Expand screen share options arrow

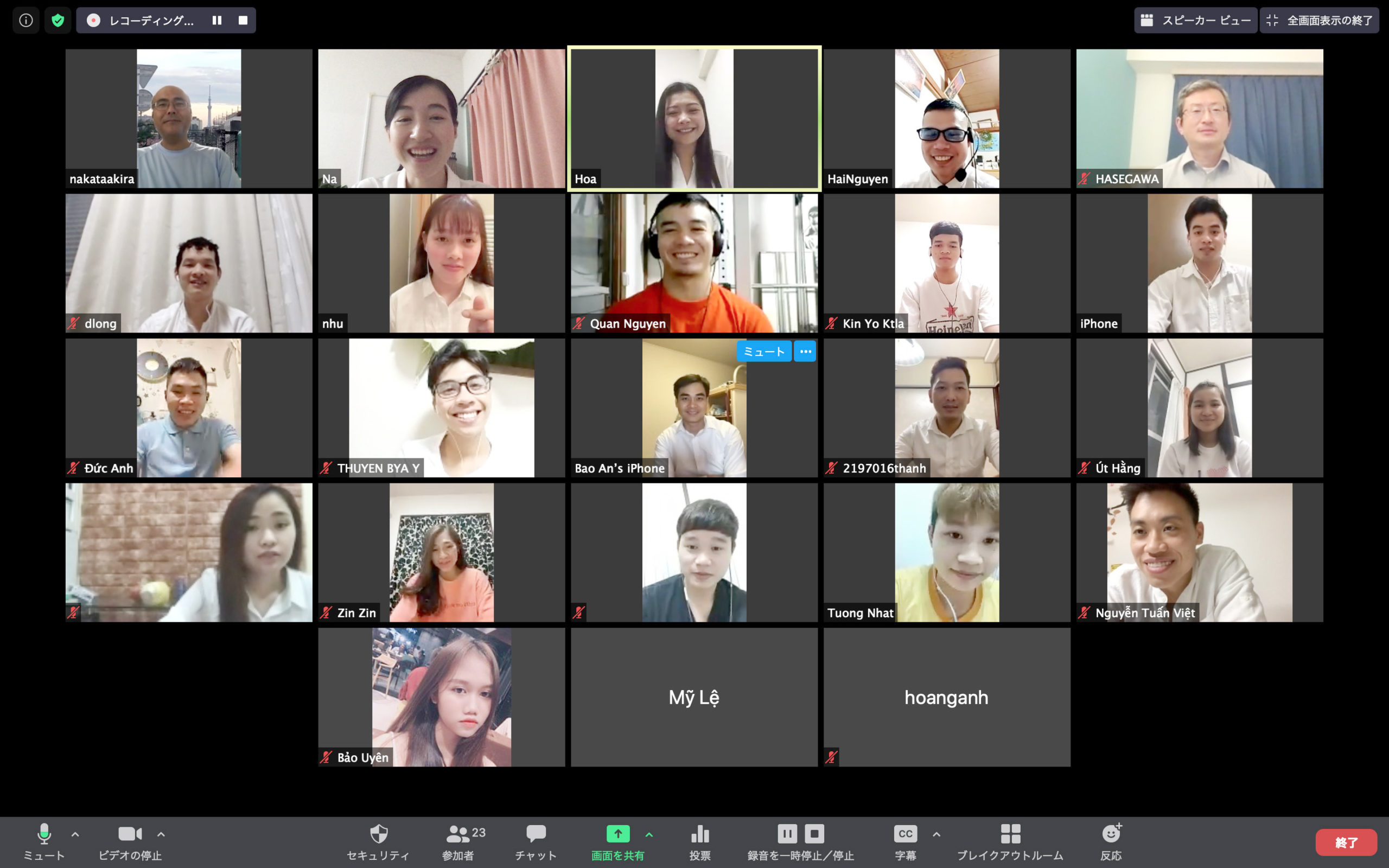click(x=649, y=834)
